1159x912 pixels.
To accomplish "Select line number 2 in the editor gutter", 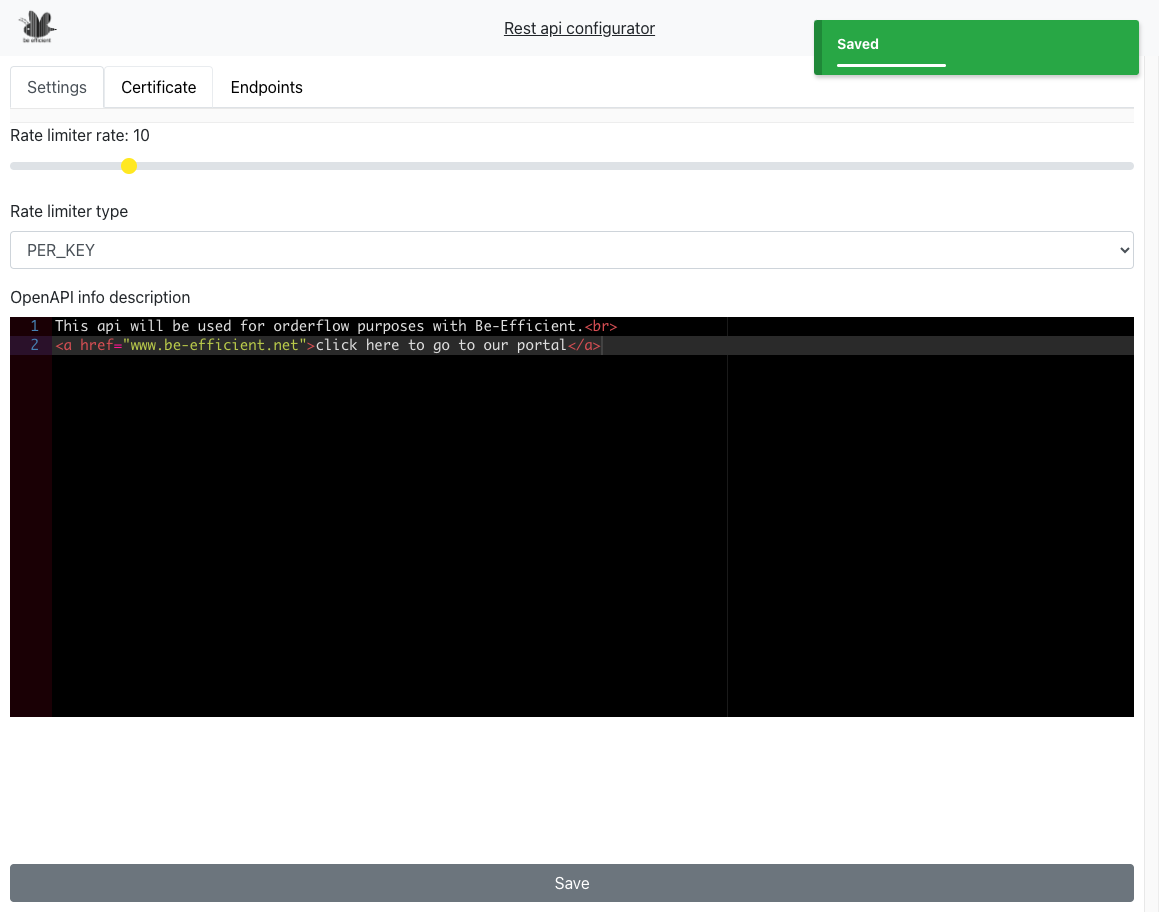I will (34, 345).
